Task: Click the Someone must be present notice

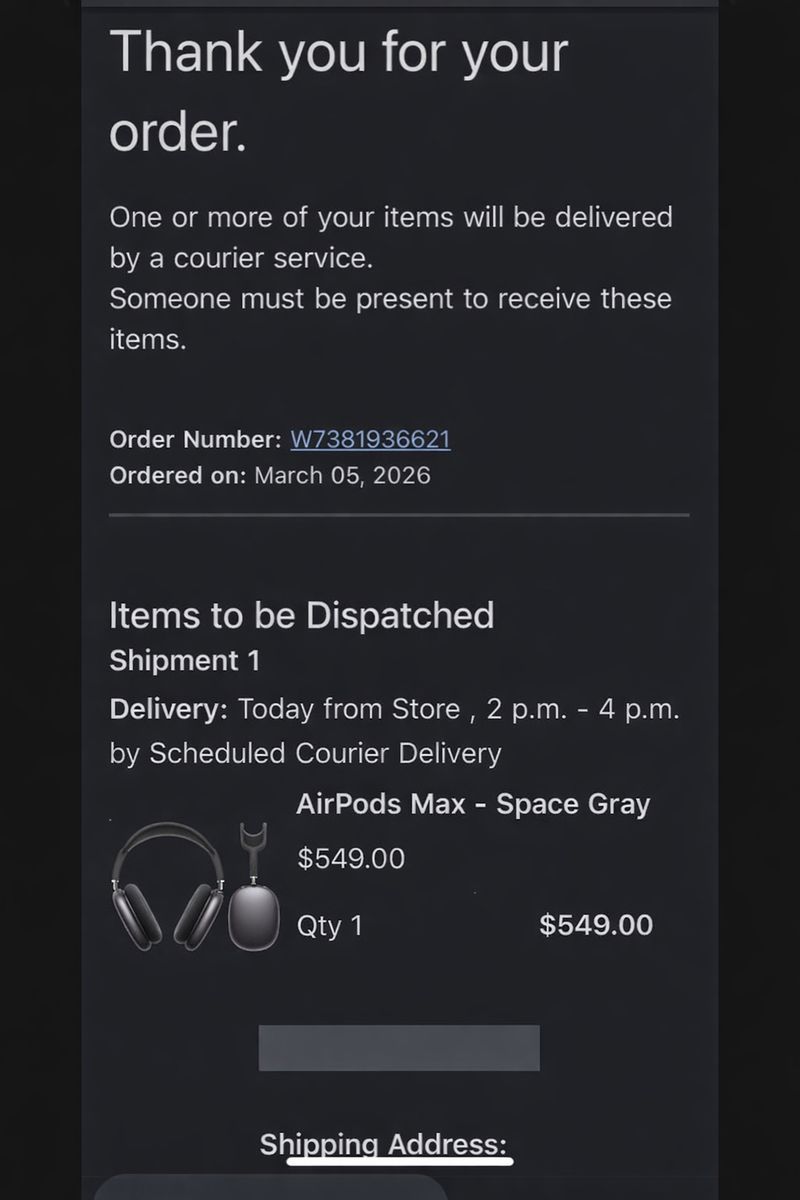Action: coord(390,318)
